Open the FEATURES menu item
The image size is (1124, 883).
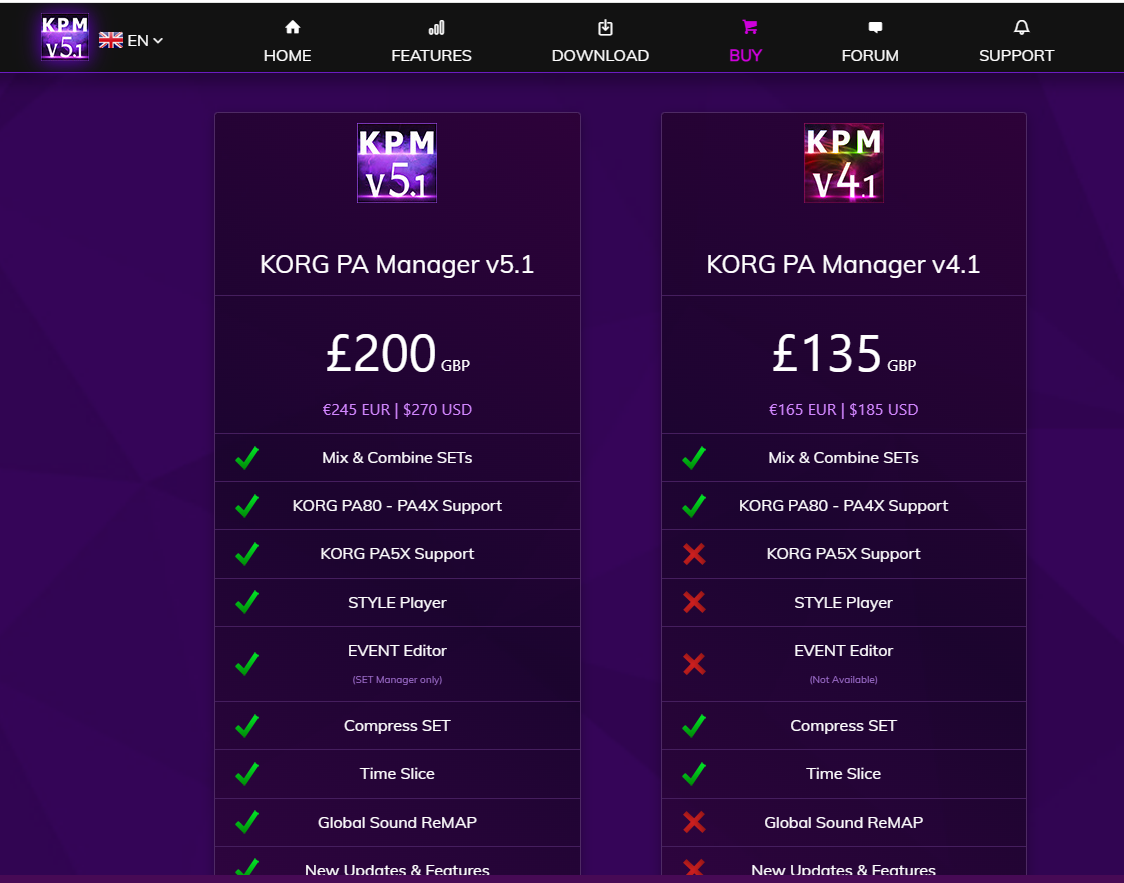pos(432,55)
